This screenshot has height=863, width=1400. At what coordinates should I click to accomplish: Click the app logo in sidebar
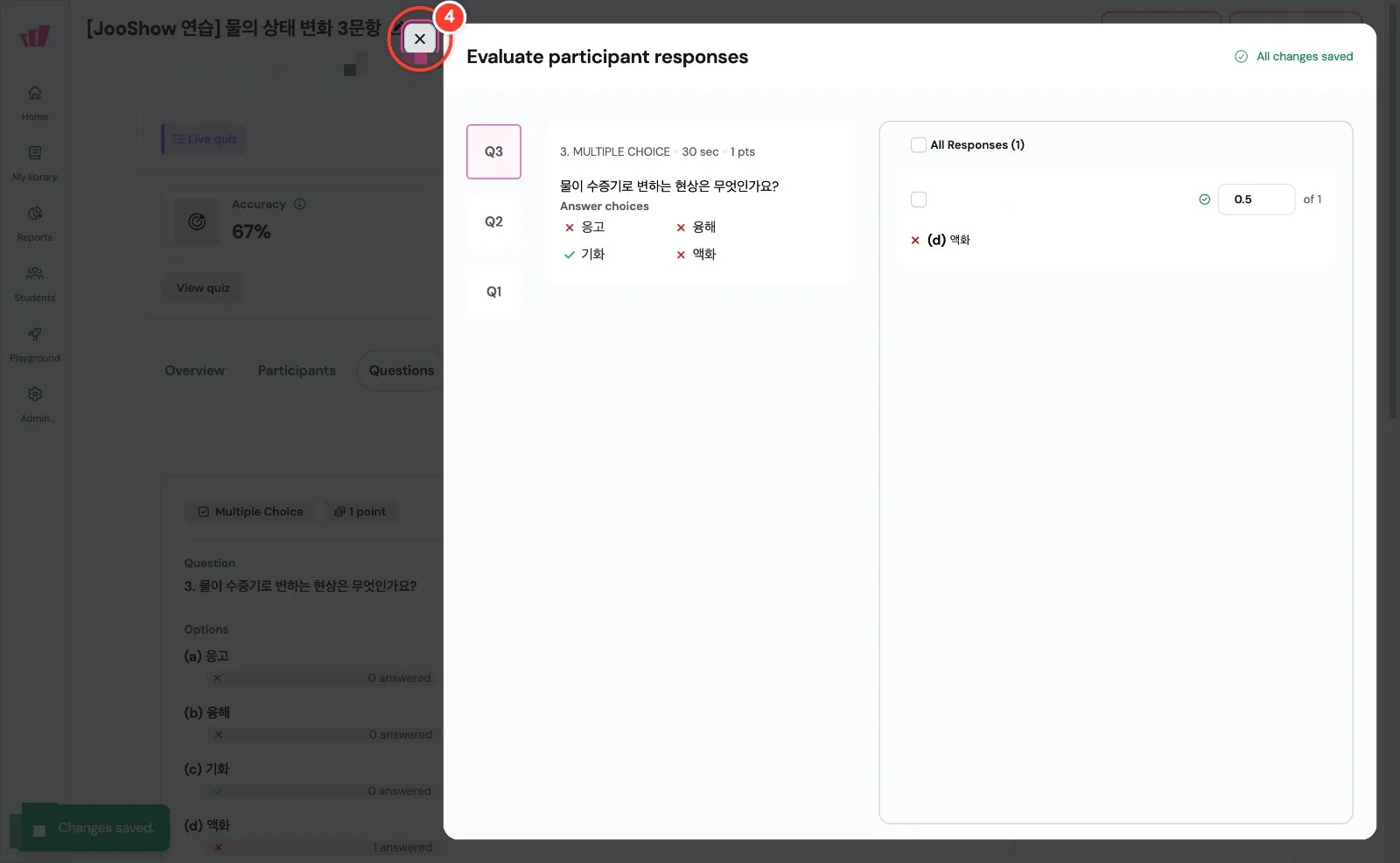coord(35,36)
